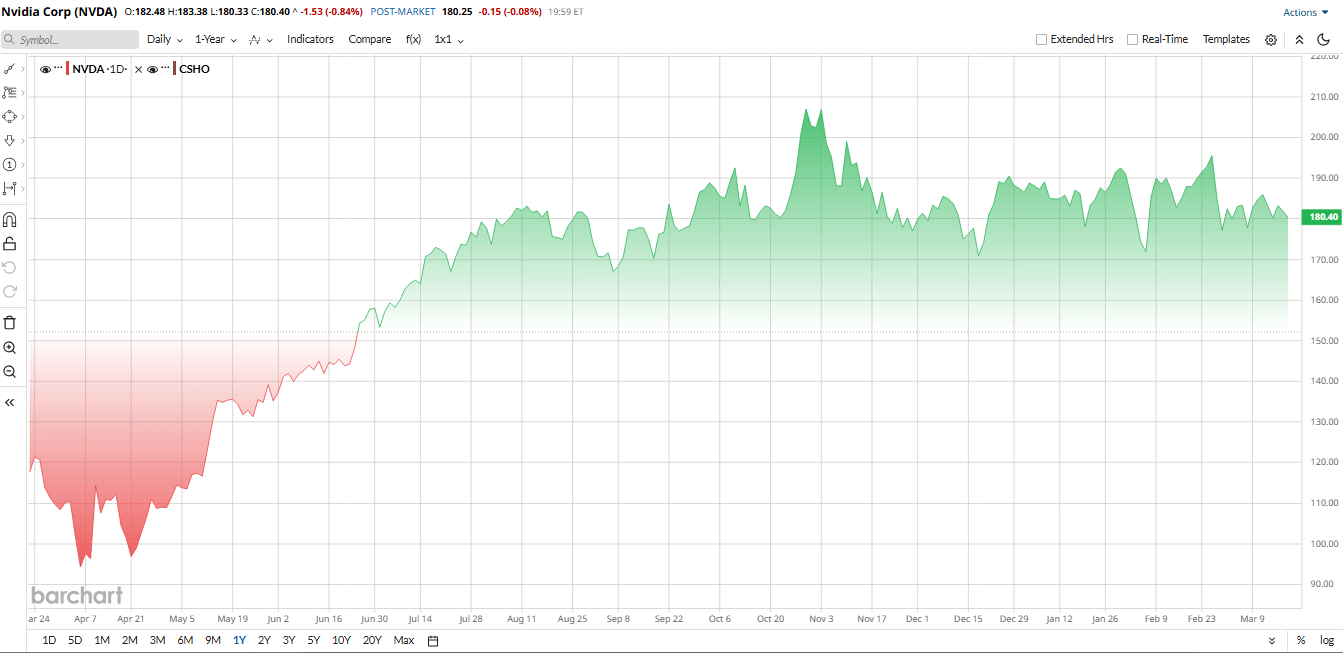Expand the trend line tool flyout arrow
Screen dimensions: 1343x653
click(23, 69)
